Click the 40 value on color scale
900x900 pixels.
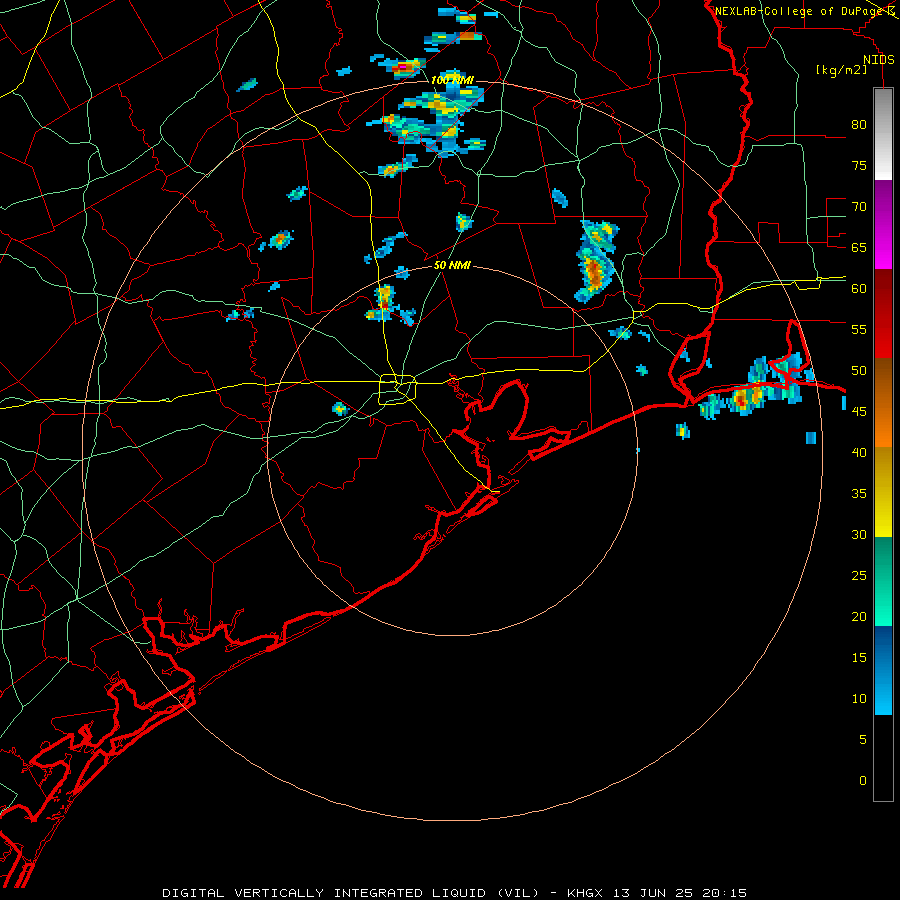tap(859, 452)
